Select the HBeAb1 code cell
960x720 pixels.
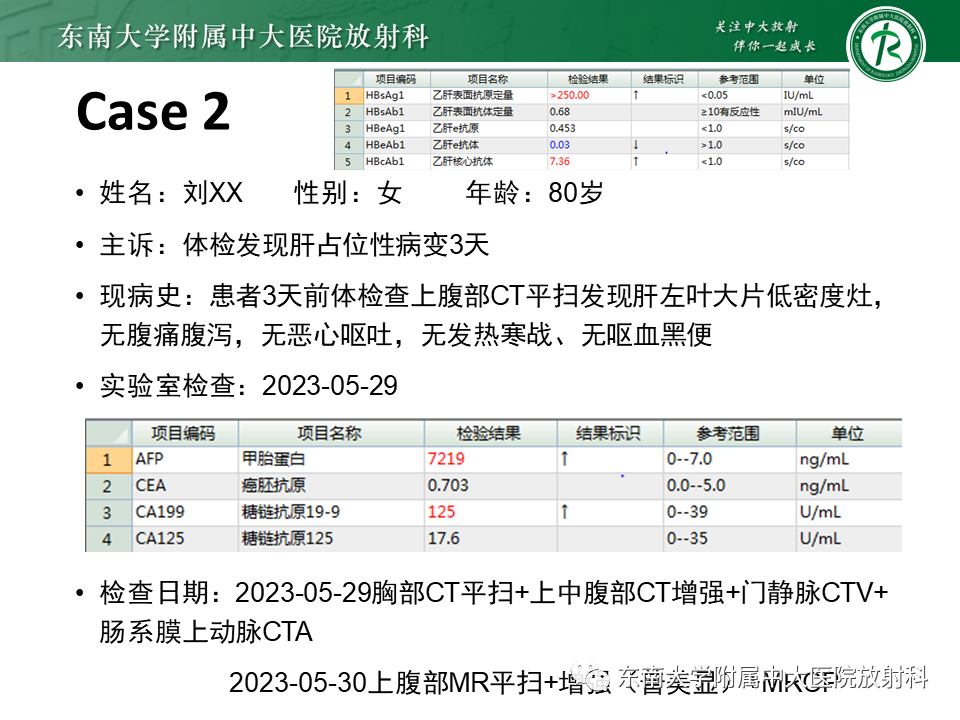(397, 145)
